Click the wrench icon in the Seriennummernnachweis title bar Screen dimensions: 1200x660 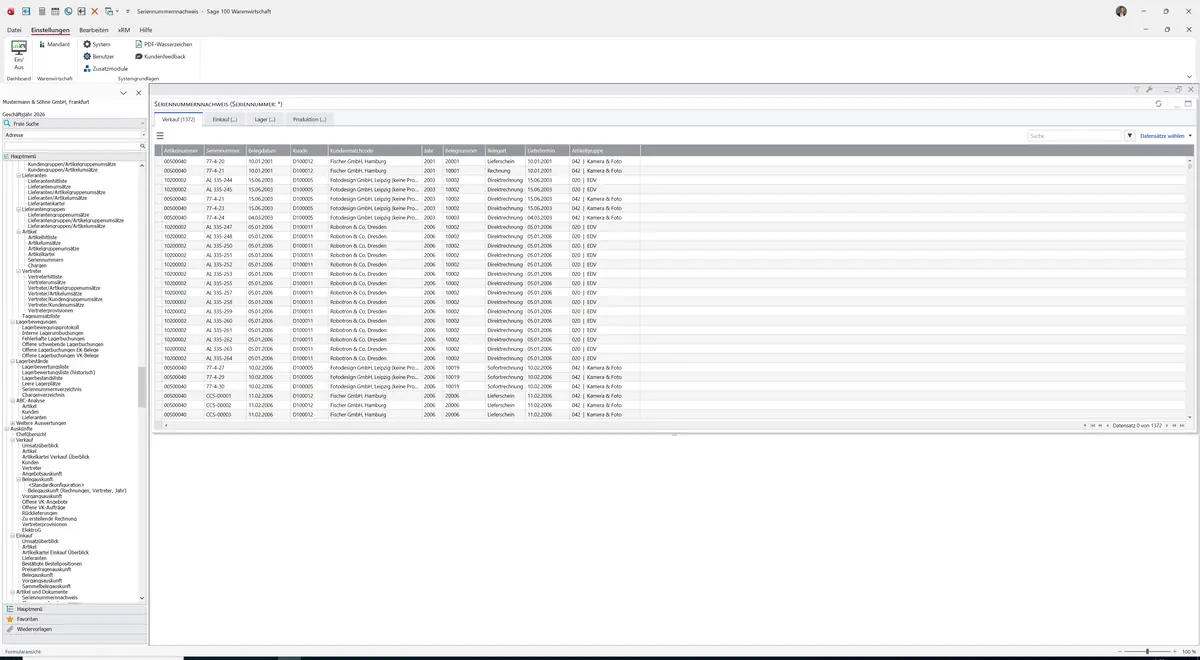click(1149, 90)
